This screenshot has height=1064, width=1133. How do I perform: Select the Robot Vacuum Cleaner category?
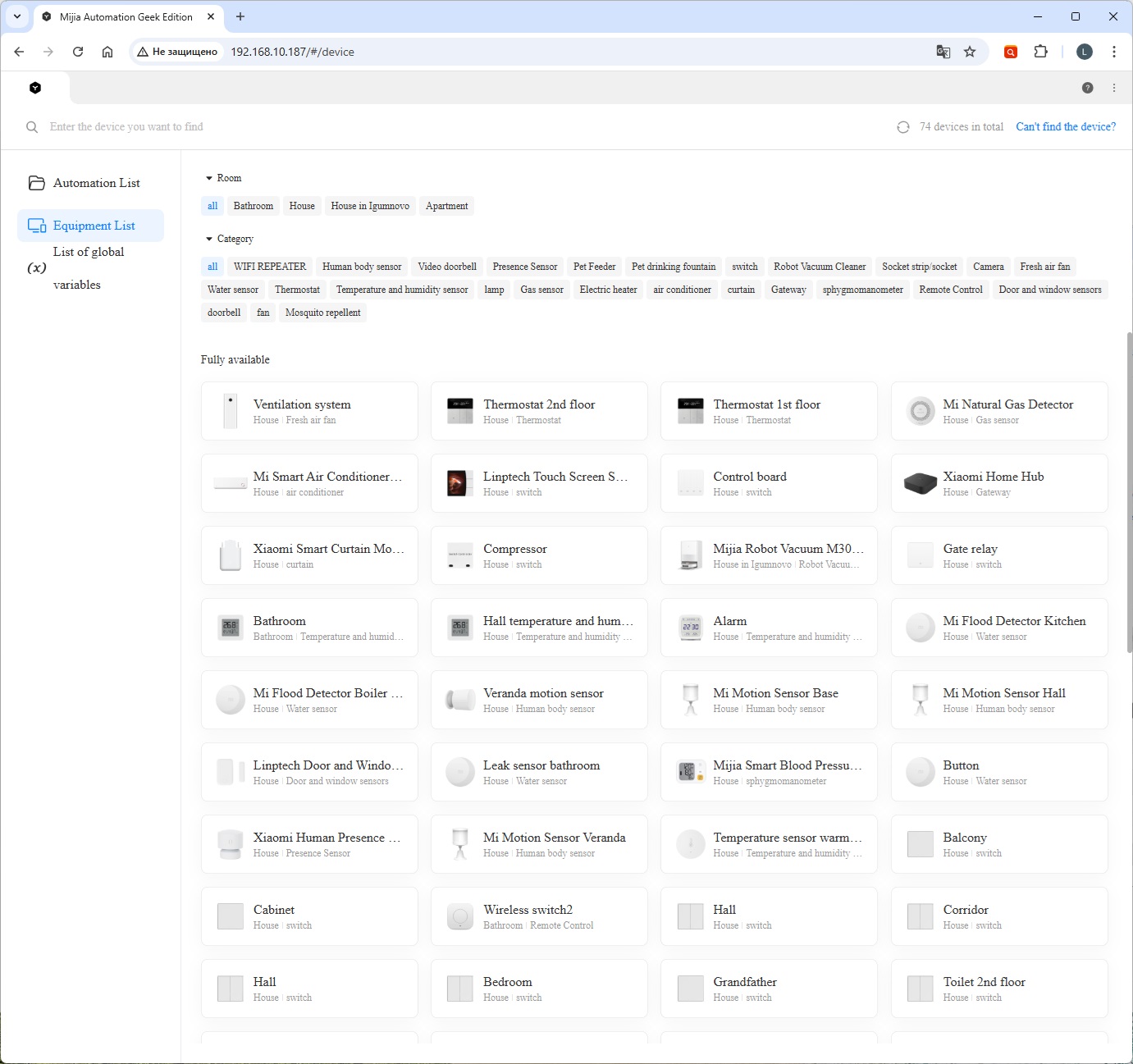pos(820,267)
